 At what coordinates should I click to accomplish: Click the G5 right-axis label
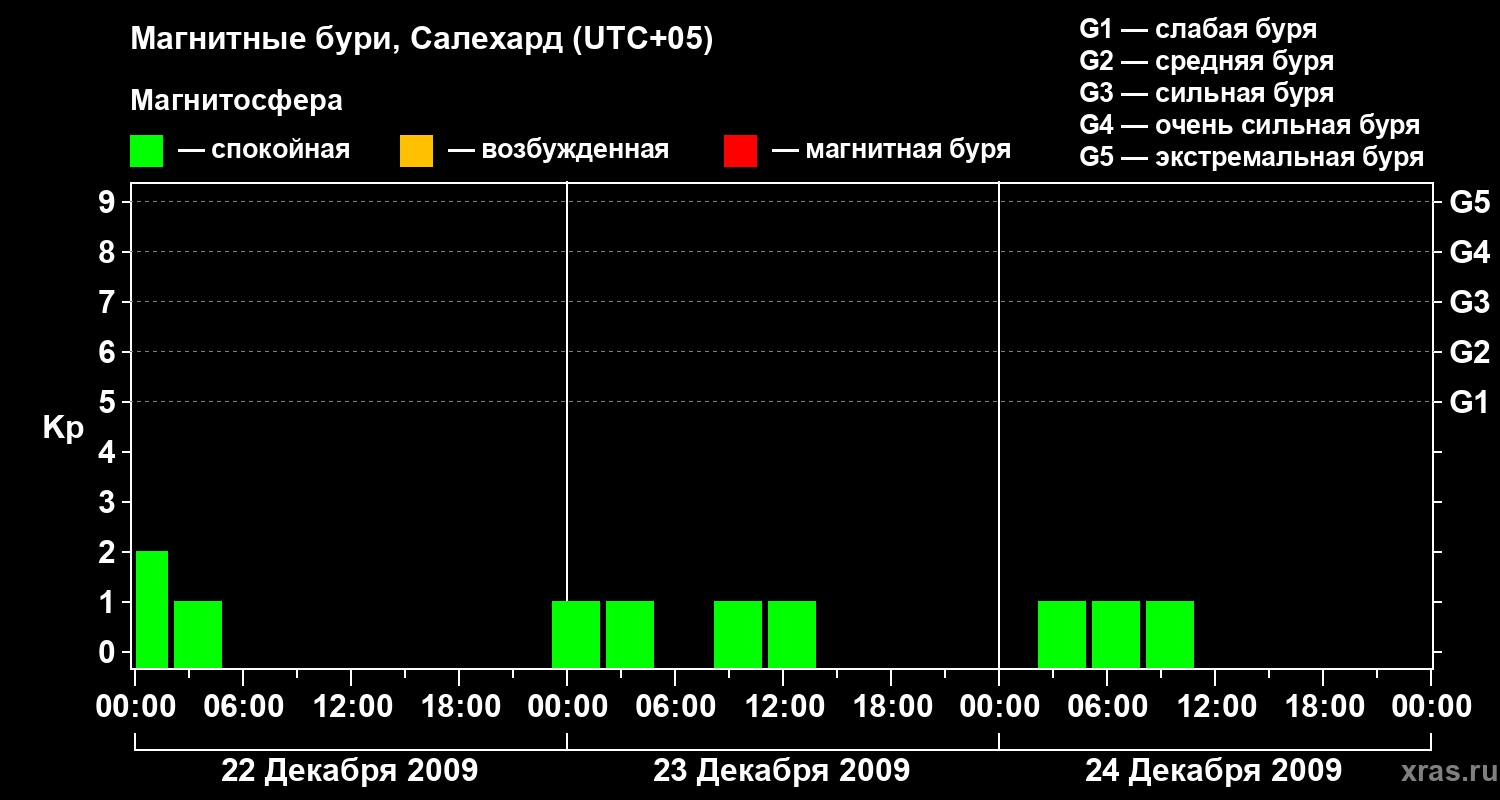[1470, 202]
